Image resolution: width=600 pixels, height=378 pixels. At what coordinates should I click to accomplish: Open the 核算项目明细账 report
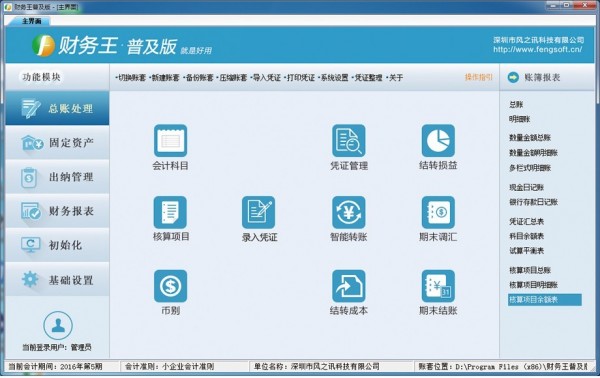coord(533,285)
